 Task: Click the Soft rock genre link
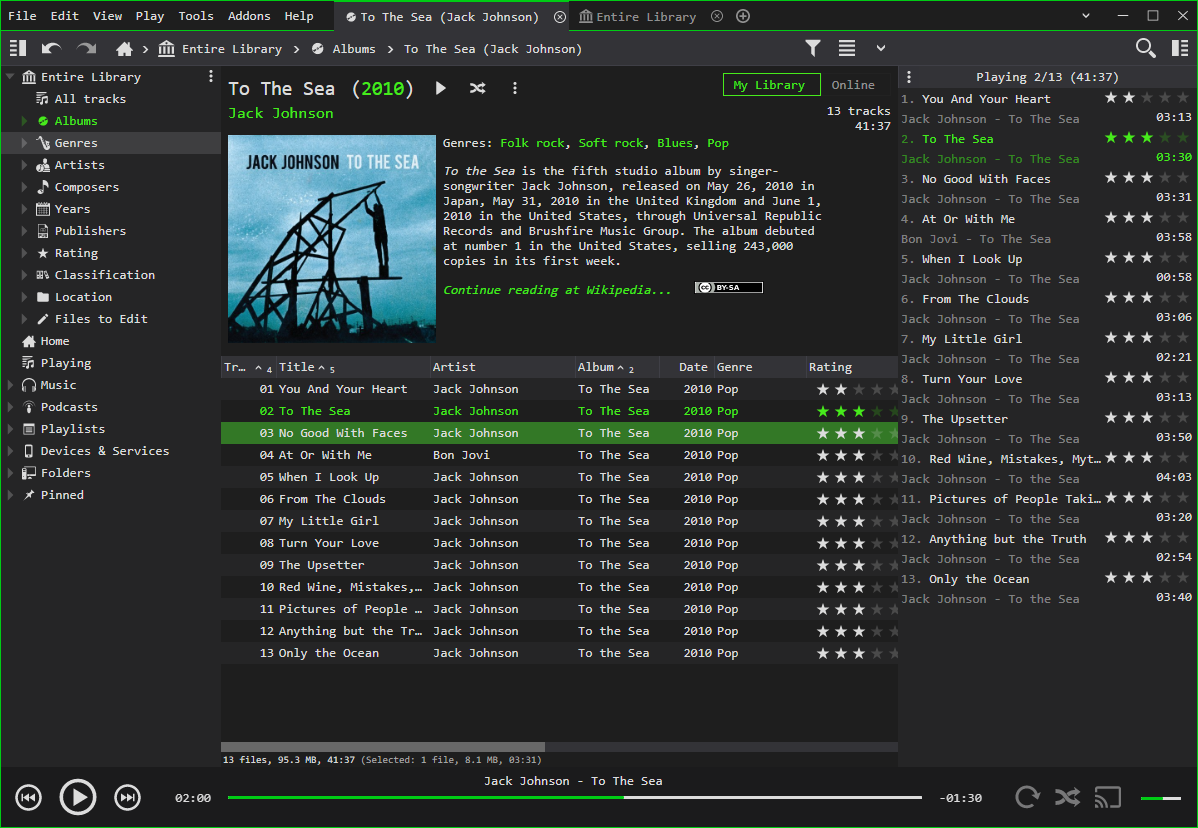tap(611, 143)
